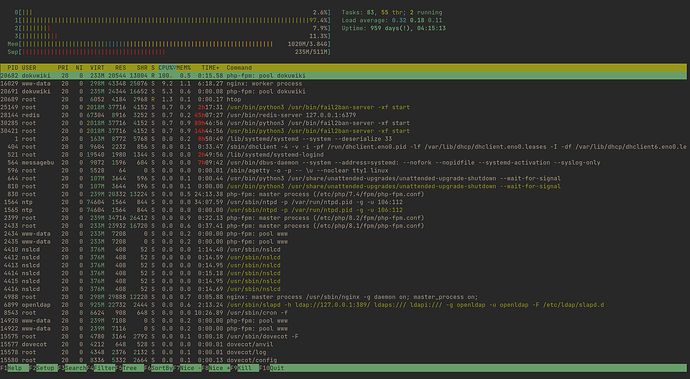Click the PID column header
The image size is (690, 379).
(13, 68)
